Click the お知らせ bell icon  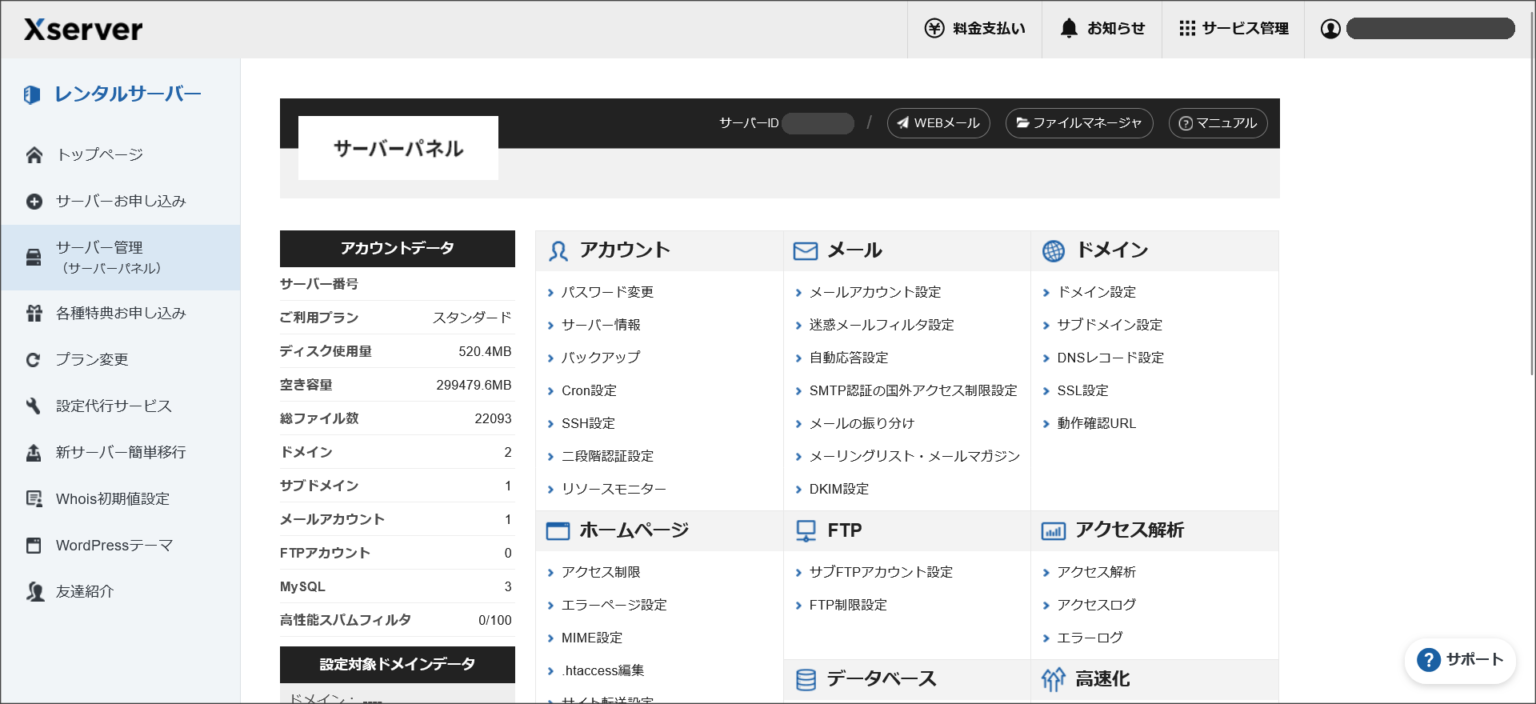click(x=1069, y=28)
